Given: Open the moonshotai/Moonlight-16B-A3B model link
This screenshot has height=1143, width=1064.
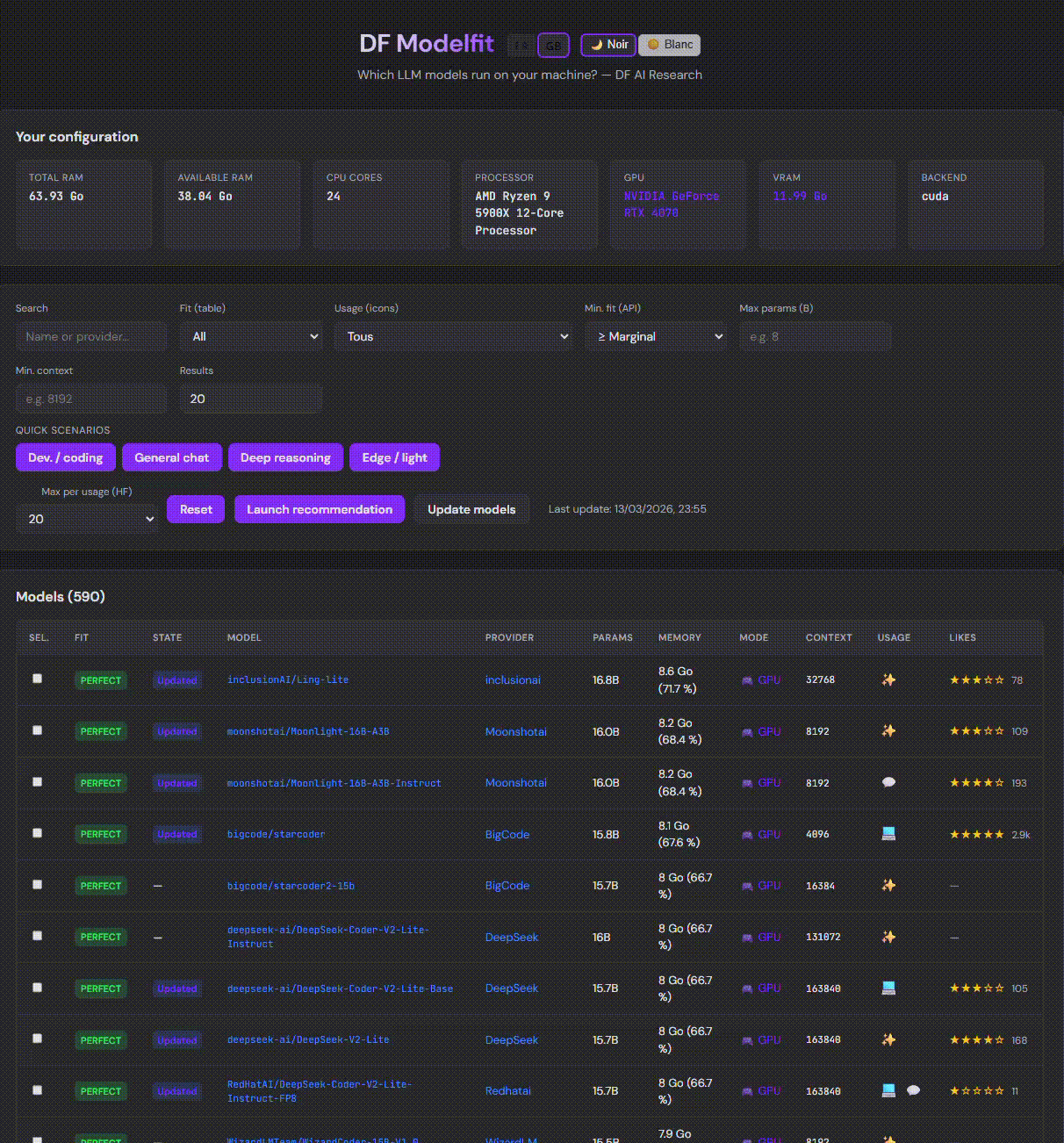Looking at the screenshot, I should [308, 731].
